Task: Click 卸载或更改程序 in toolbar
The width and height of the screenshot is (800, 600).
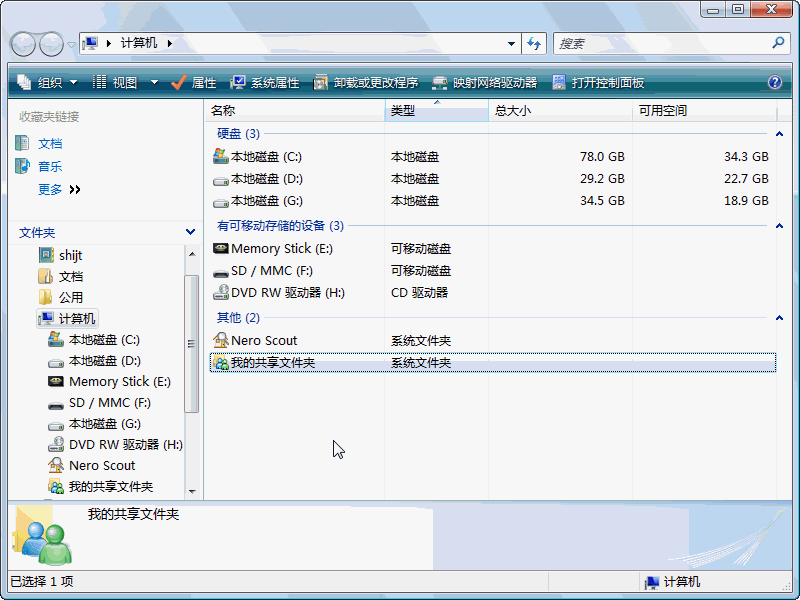Action: point(365,82)
